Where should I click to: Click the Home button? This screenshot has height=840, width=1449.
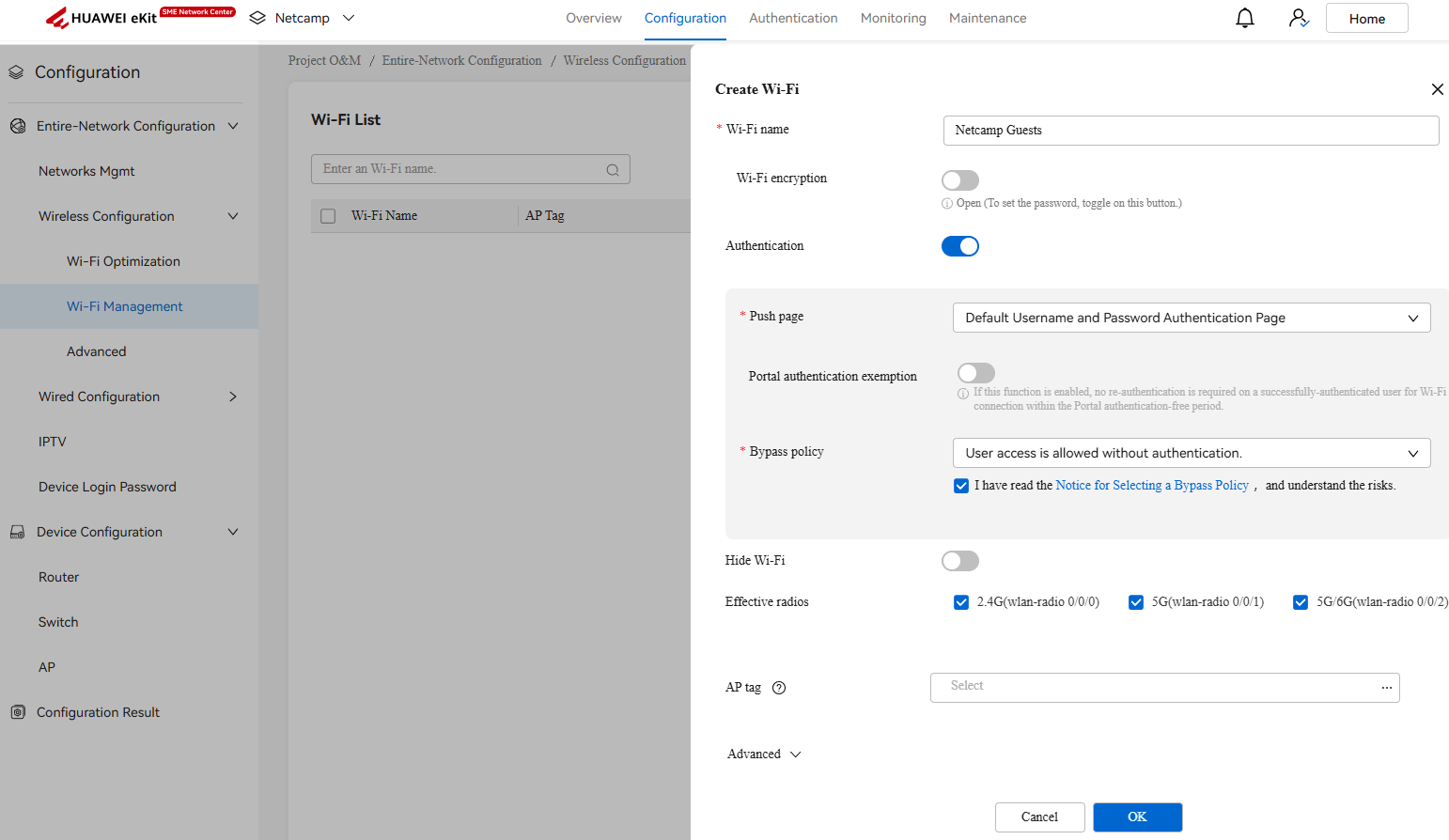click(1367, 18)
